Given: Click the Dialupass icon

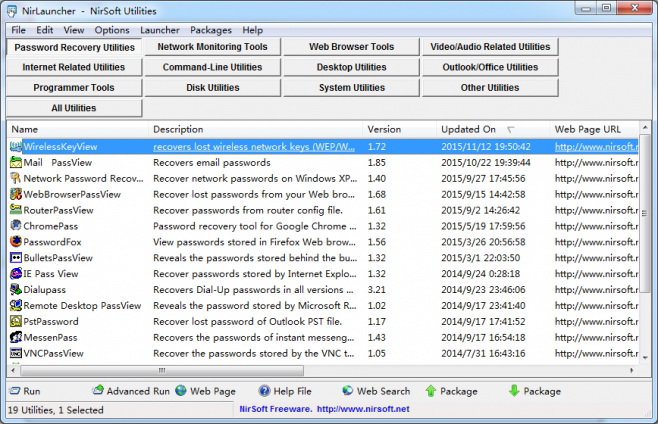Looking at the screenshot, I should [16, 290].
